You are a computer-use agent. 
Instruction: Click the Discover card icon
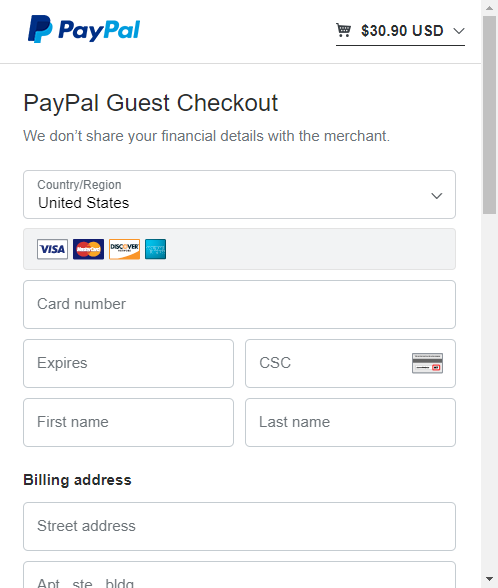pyautogui.click(x=124, y=249)
